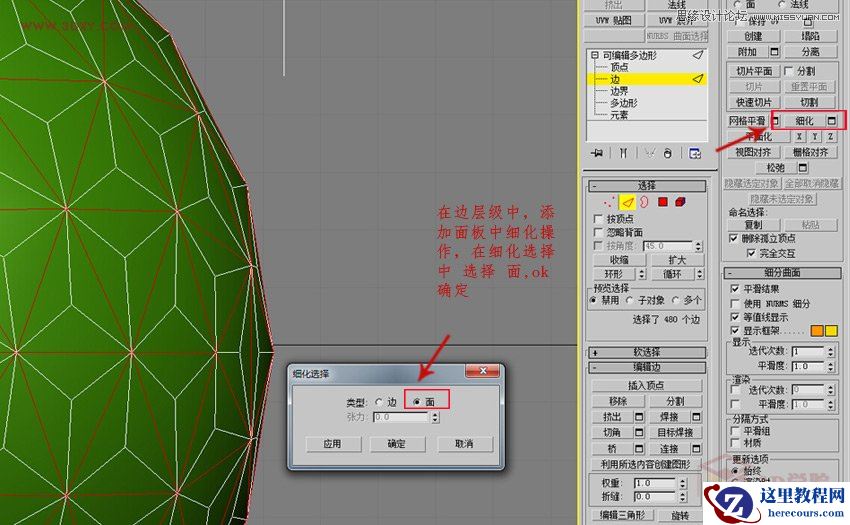Screen dimensions: 850x525
Task: Toggle the 显示框架 checkbox
Action: pos(735,330)
